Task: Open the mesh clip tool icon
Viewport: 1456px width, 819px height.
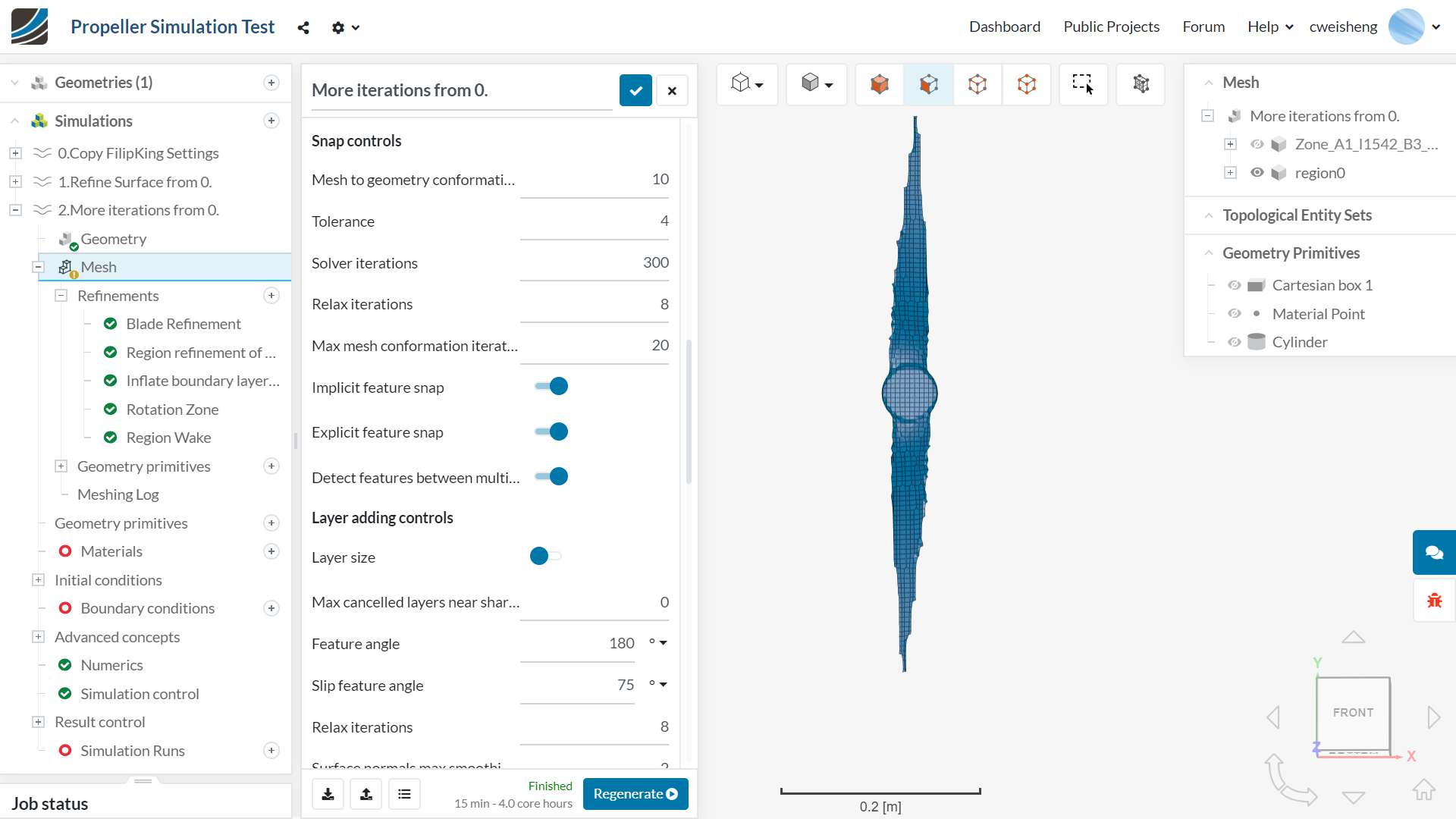Action: click(1141, 83)
